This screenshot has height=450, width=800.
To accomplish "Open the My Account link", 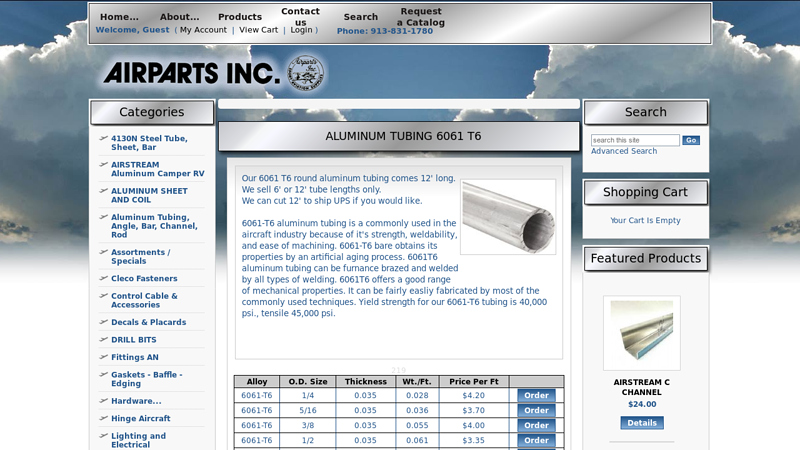I will pyautogui.click(x=203, y=30).
